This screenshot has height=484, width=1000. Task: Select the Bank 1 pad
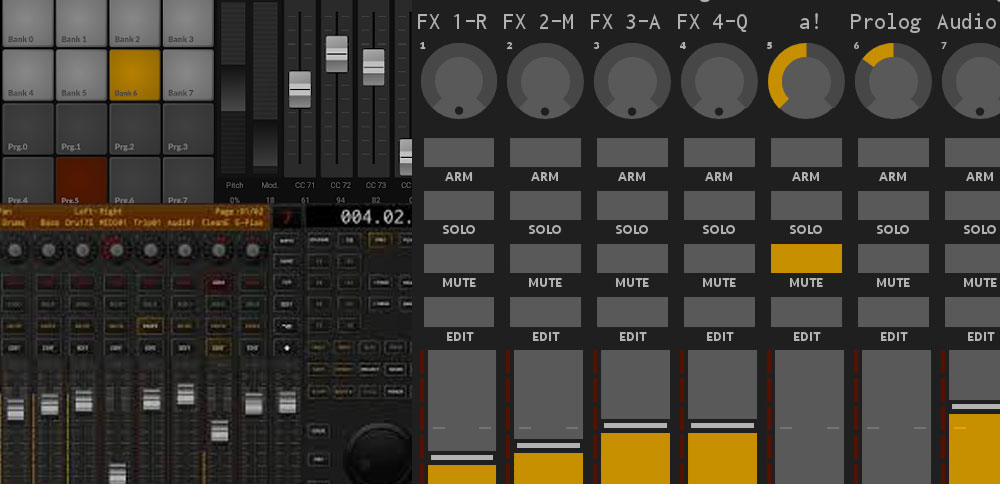pyautogui.click(x=81, y=23)
